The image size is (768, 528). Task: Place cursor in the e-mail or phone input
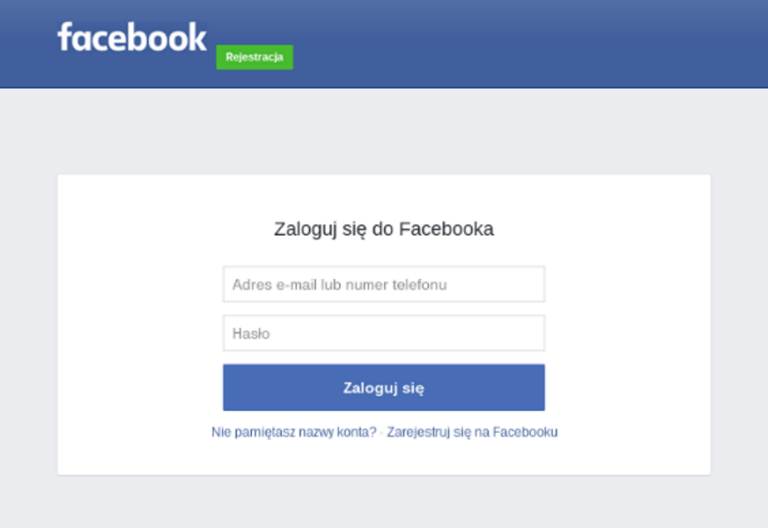click(x=384, y=284)
